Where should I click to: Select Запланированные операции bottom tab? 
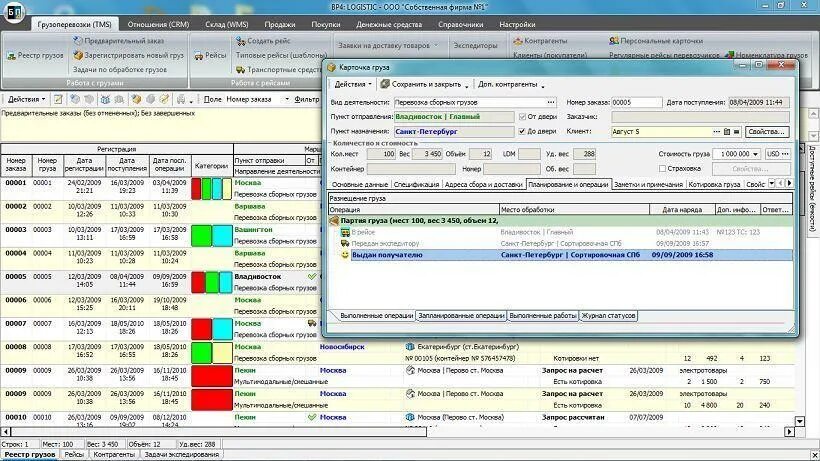coord(461,316)
